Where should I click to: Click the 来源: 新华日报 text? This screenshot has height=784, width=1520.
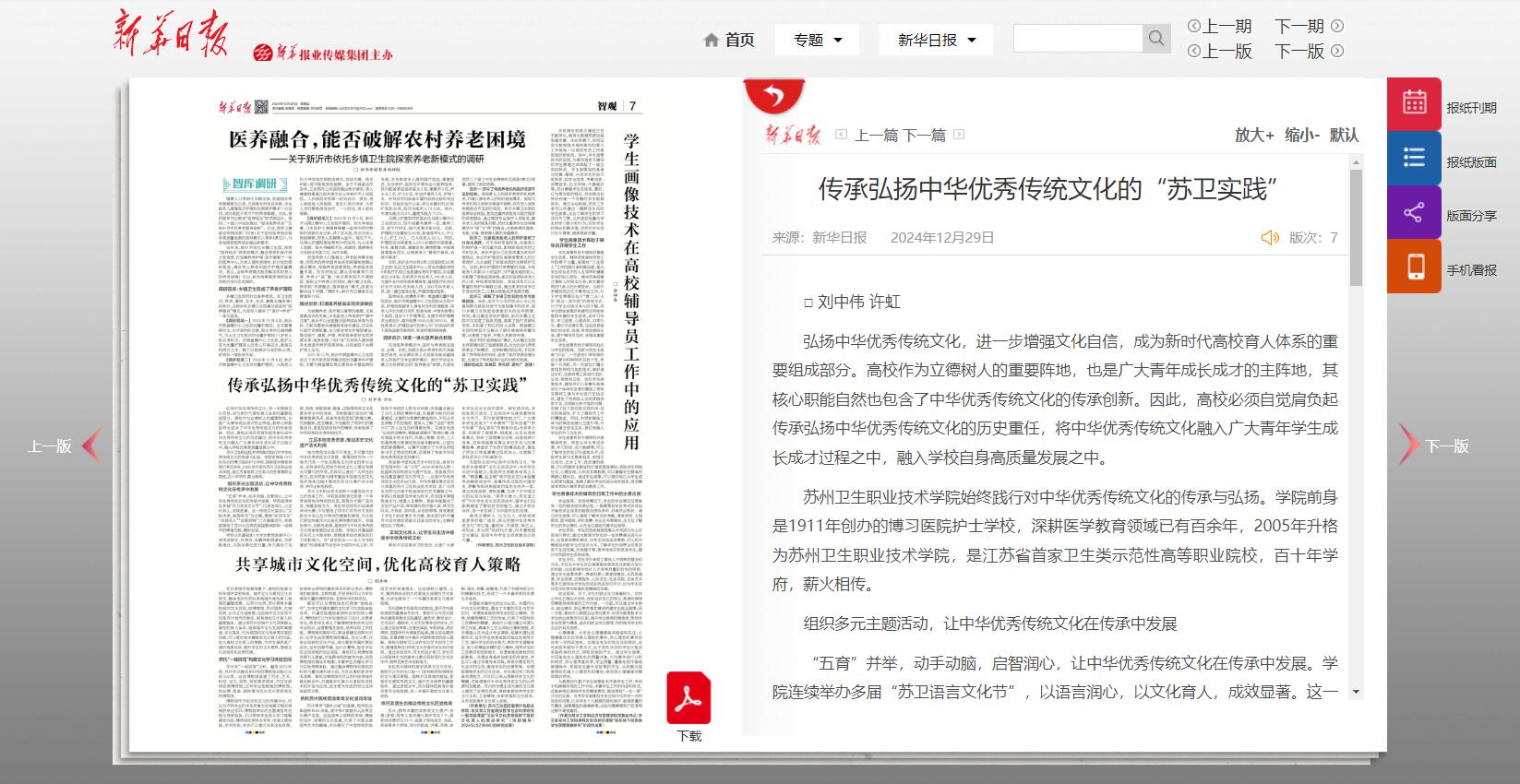click(820, 238)
